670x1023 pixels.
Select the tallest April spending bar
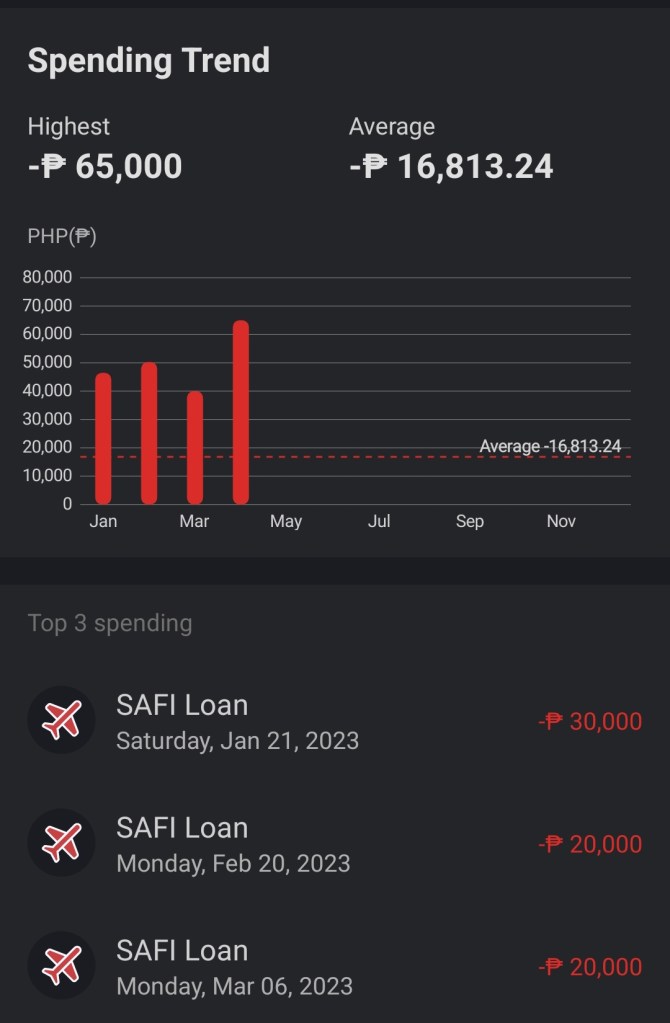click(241, 412)
